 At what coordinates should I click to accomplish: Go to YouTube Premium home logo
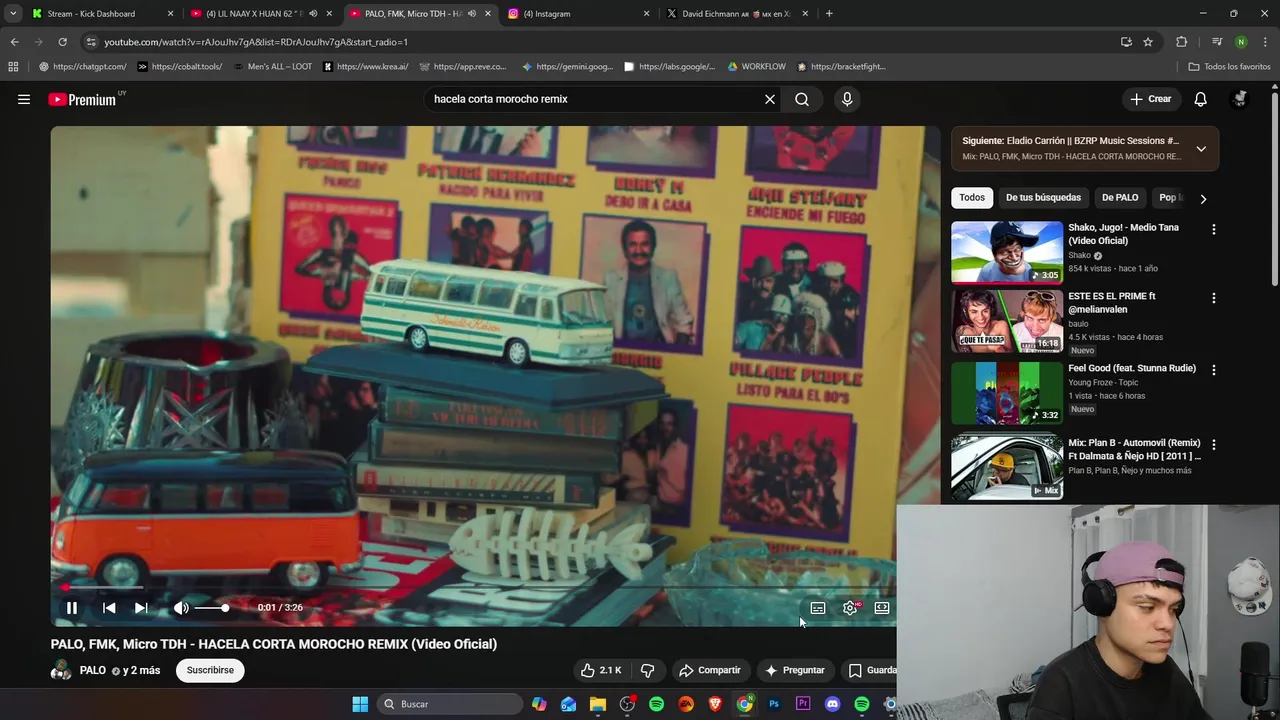[x=82, y=99]
